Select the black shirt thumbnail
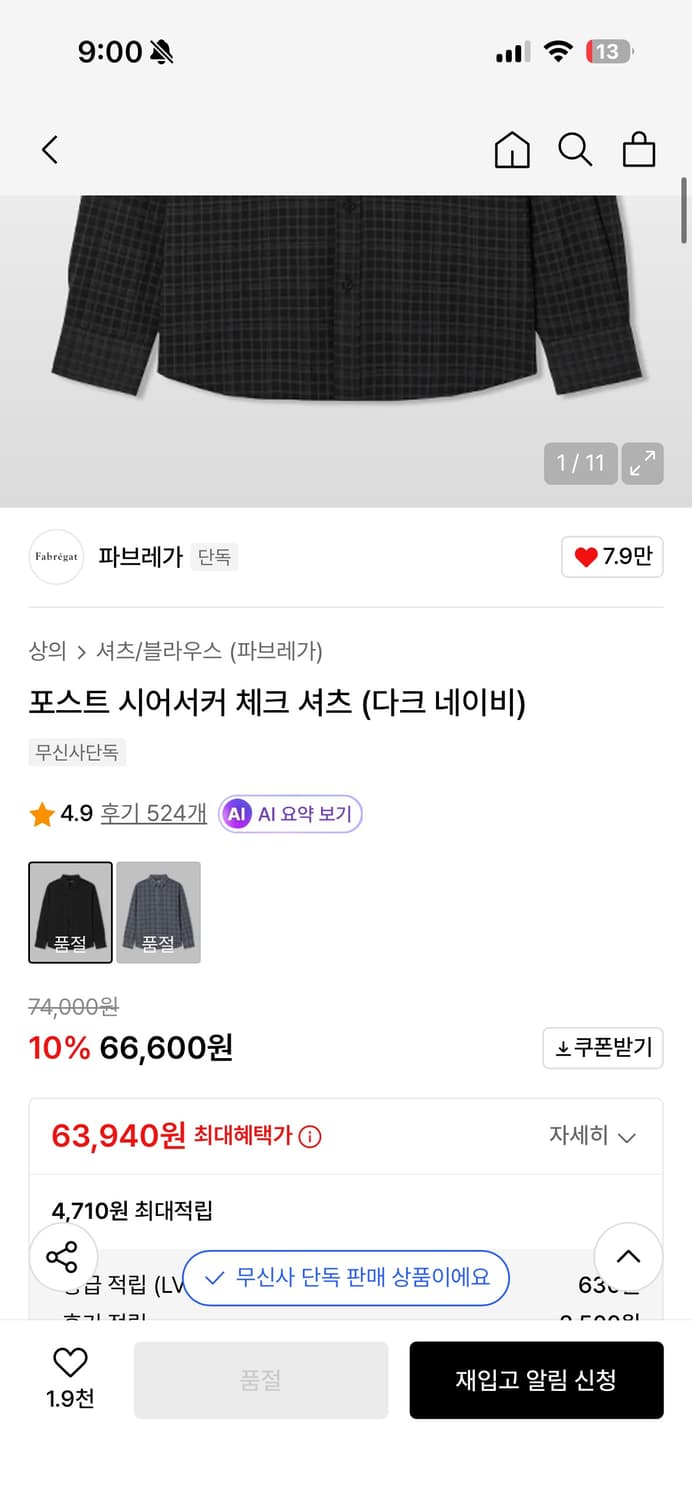 click(x=70, y=912)
